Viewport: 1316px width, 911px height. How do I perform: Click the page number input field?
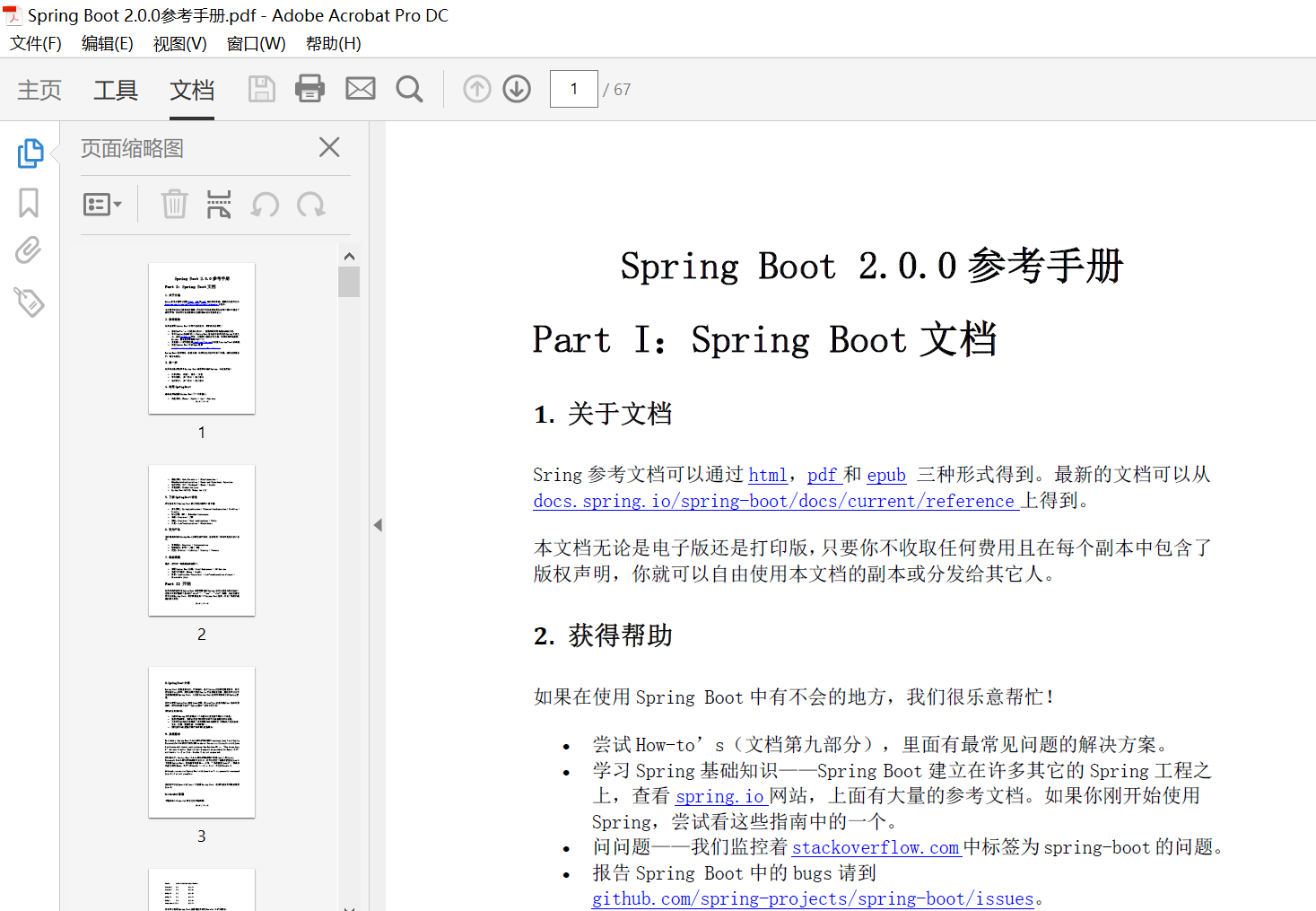point(574,89)
